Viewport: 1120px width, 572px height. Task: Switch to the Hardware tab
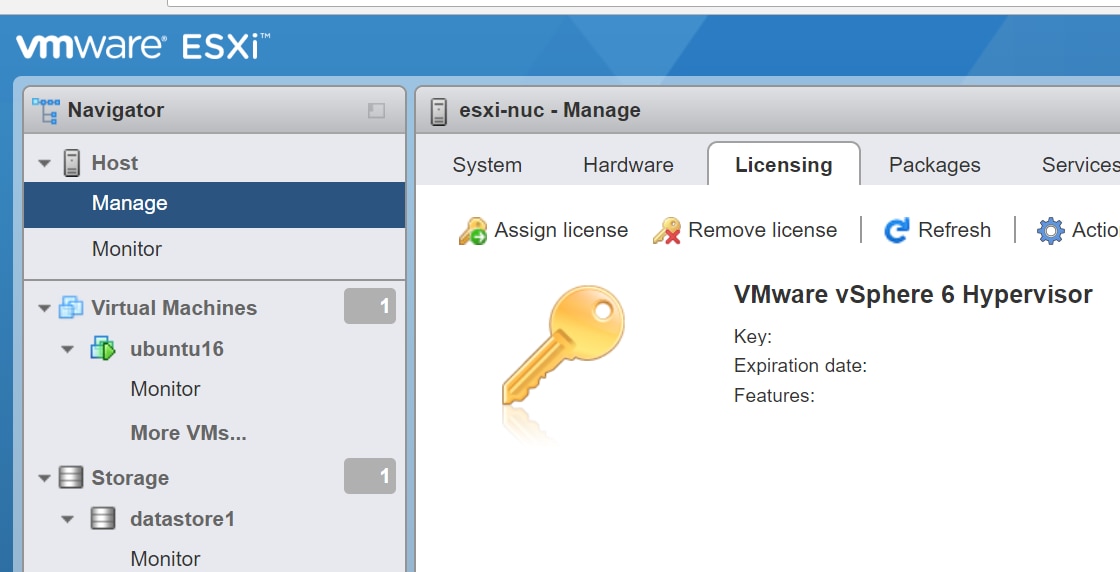[629, 165]
